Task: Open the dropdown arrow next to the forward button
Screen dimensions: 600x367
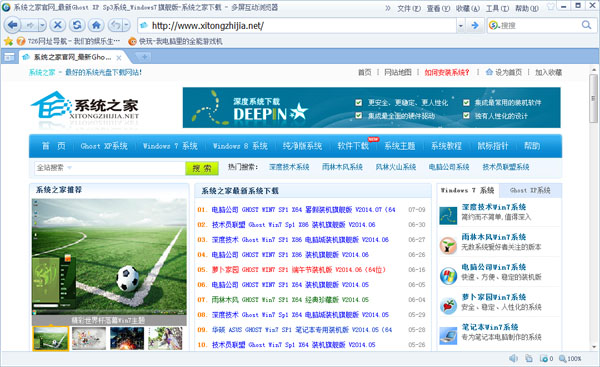Action: (x=42, y=26)
